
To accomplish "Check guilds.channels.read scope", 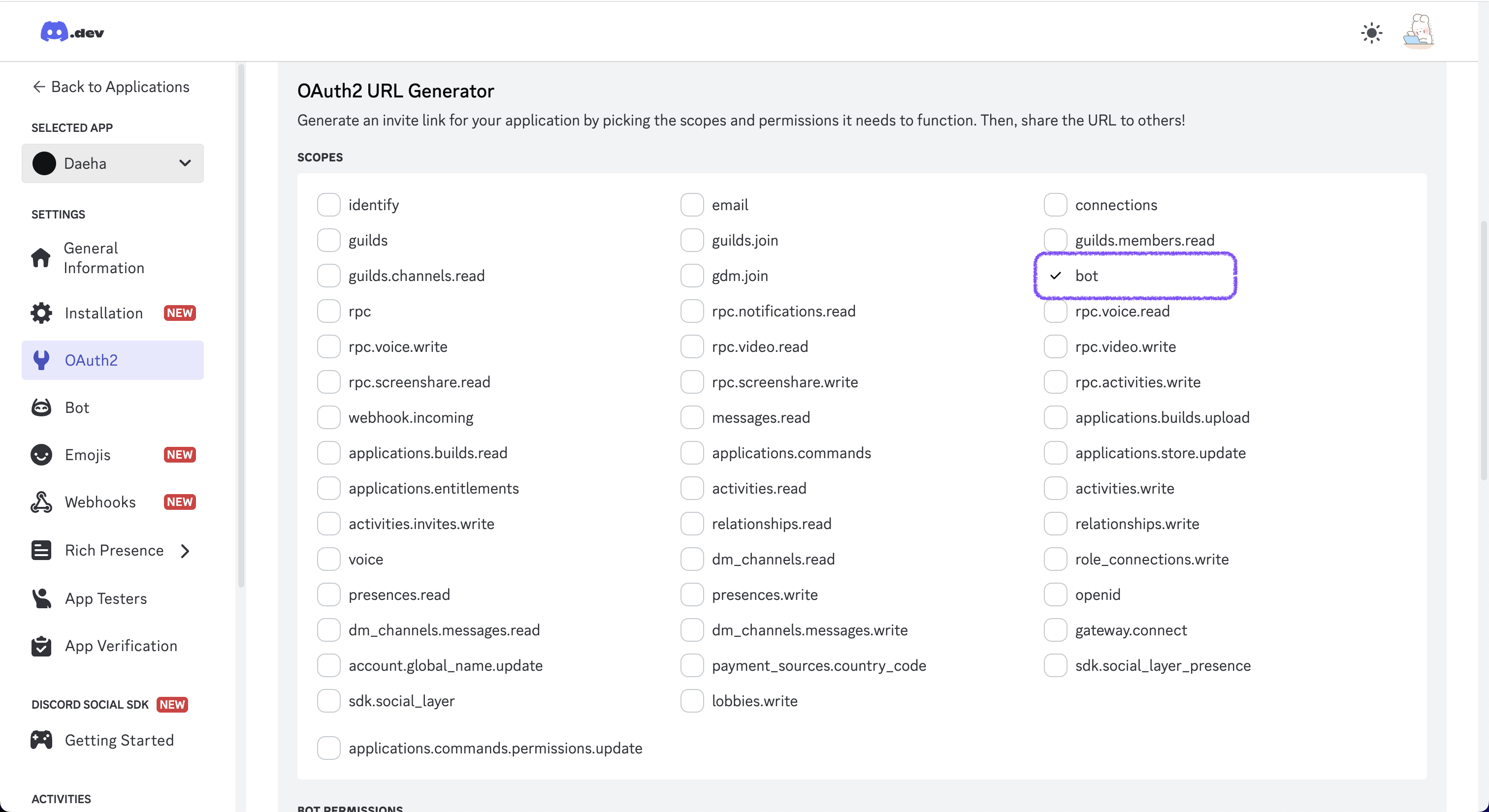I will 328,276.
